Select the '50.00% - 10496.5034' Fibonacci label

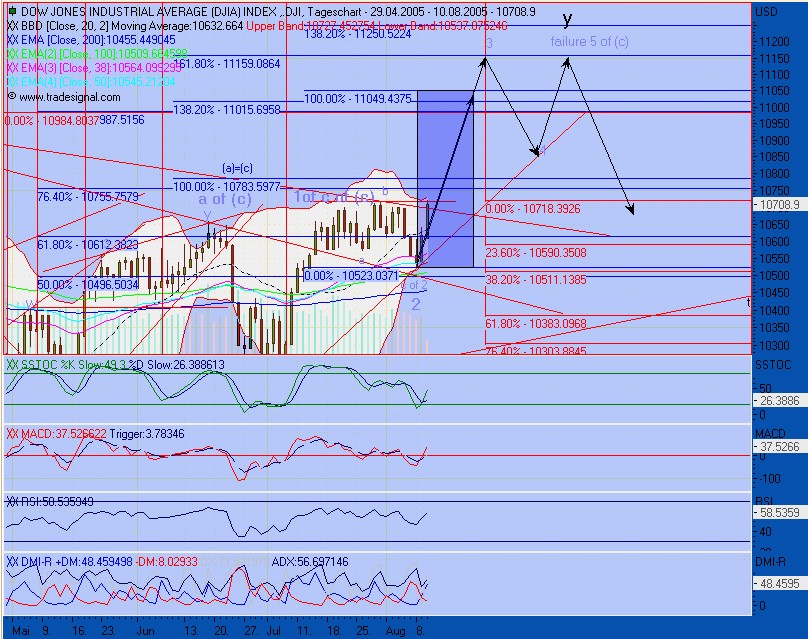pos(88,284)
